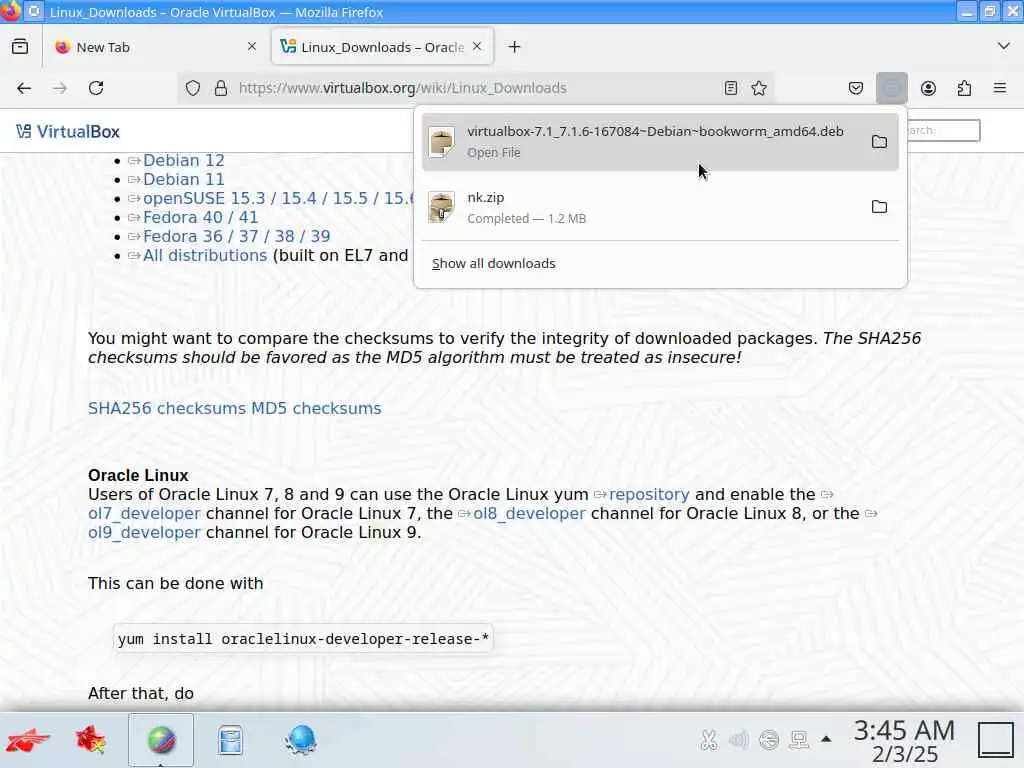Open All distributions download link
Screen dimensions: 1024x768
pos(205,255)
